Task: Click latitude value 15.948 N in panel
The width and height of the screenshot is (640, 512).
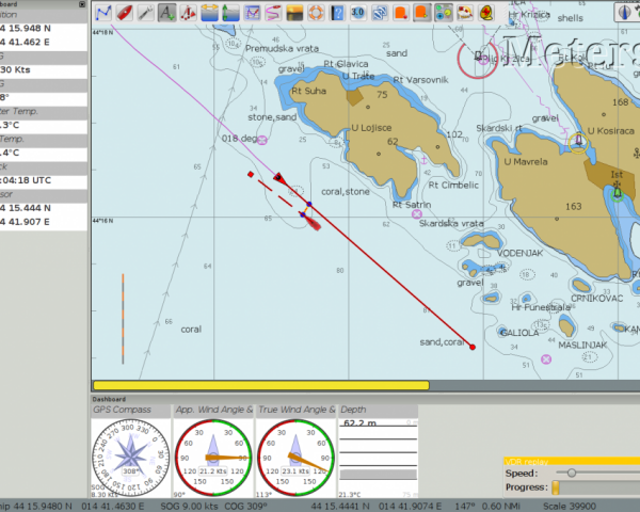Action: click(x=25, y=28)
